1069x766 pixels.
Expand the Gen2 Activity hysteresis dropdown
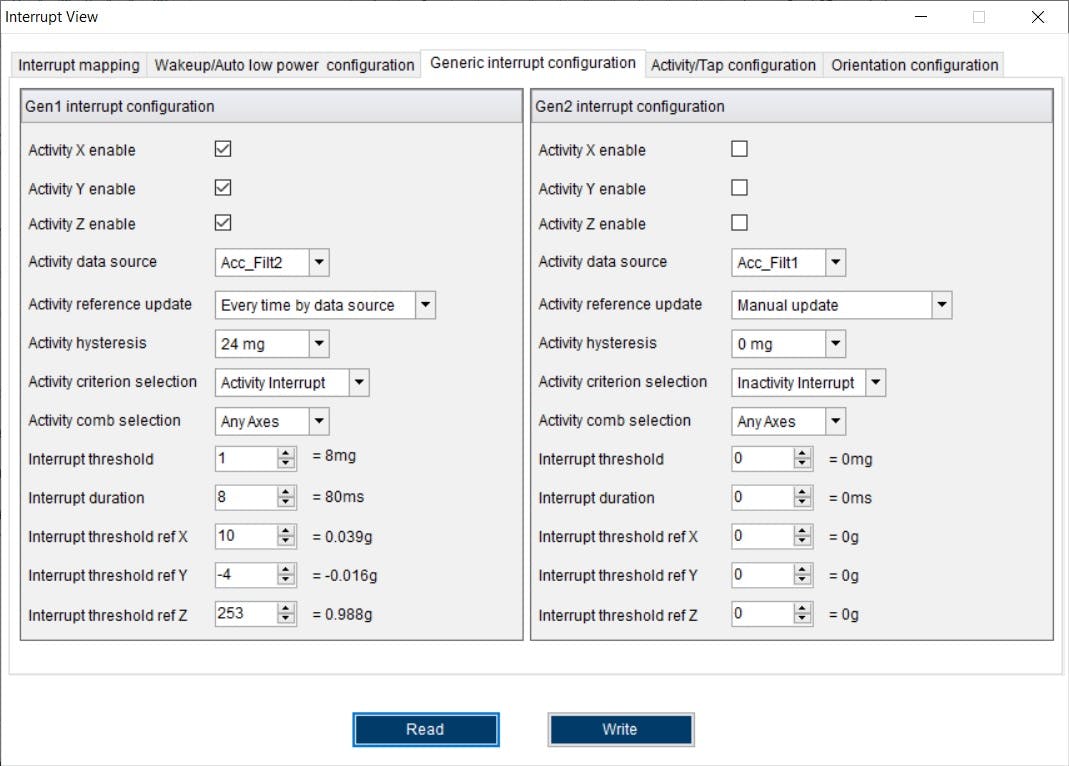tap(833, 343)
